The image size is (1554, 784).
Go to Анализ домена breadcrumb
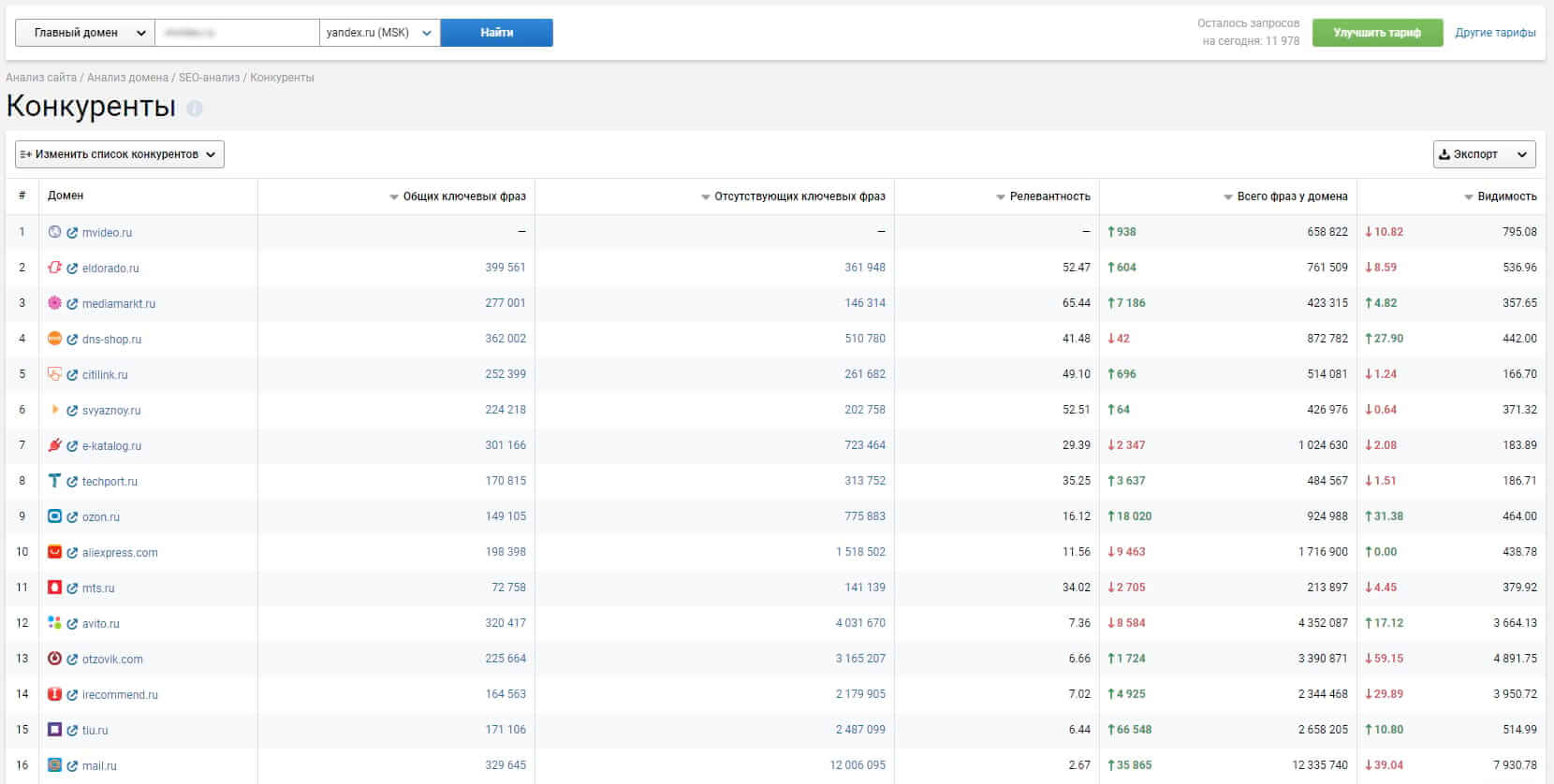127,78
